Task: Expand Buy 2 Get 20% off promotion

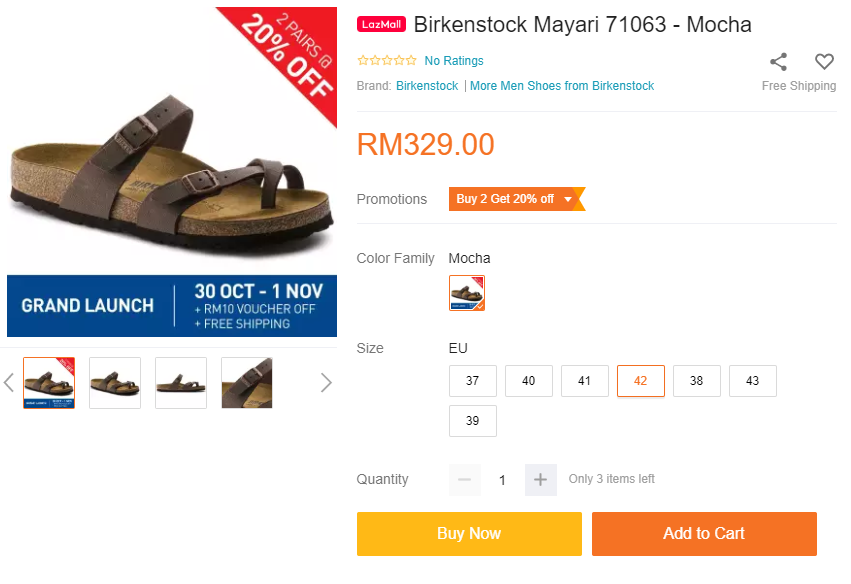Action: (x=514, y=199)
